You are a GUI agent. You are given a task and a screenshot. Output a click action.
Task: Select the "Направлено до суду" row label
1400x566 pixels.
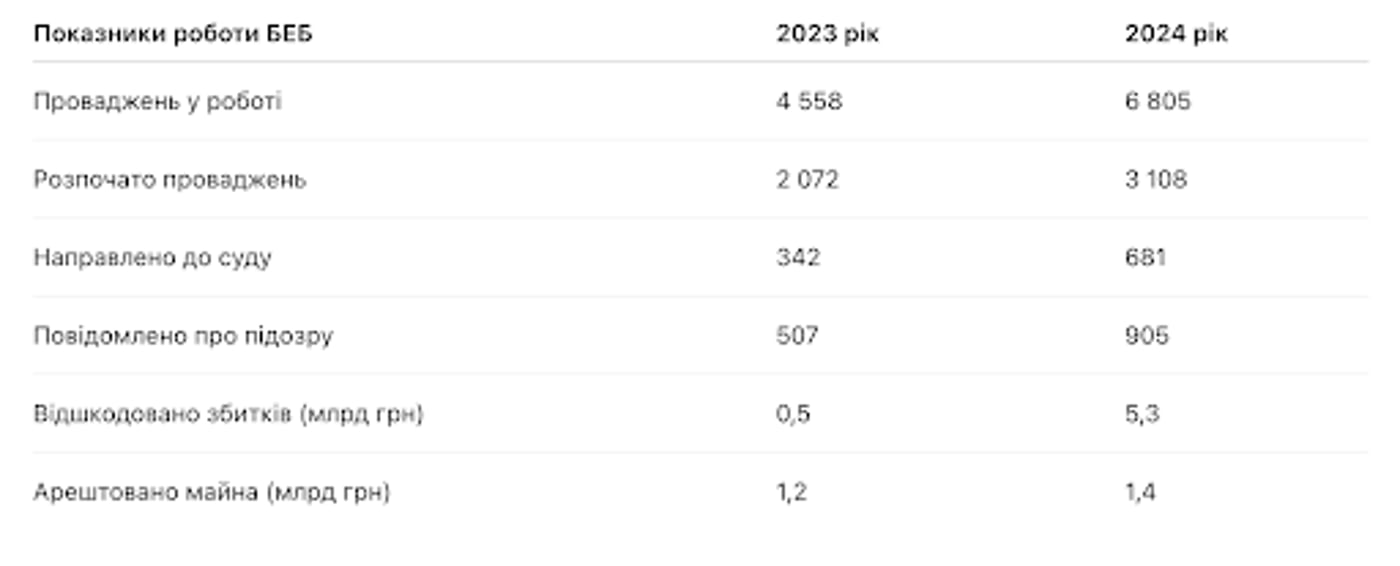point(153,258)
